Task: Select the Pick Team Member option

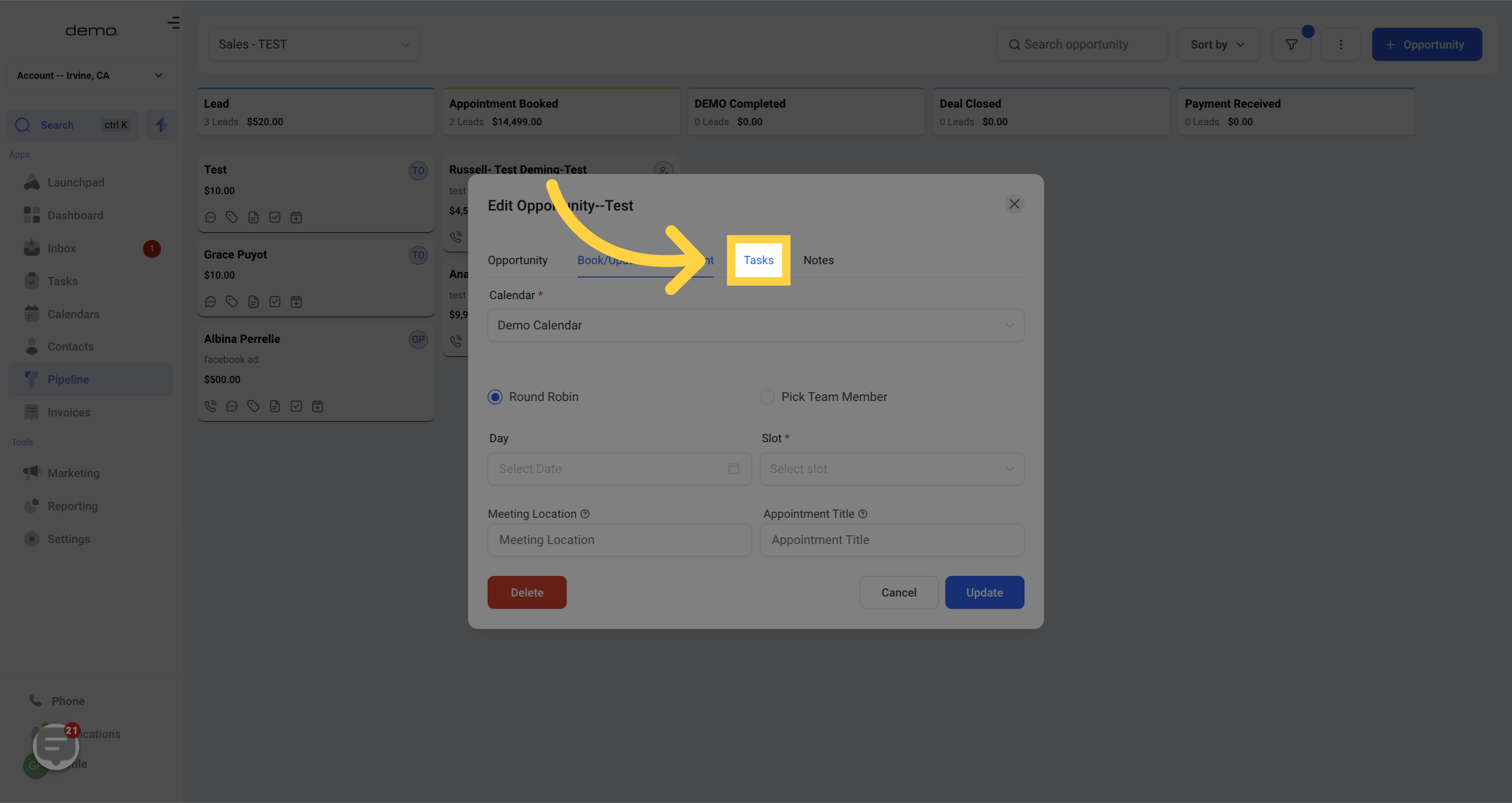Action: pyautogui.click(x=824, y=397)
